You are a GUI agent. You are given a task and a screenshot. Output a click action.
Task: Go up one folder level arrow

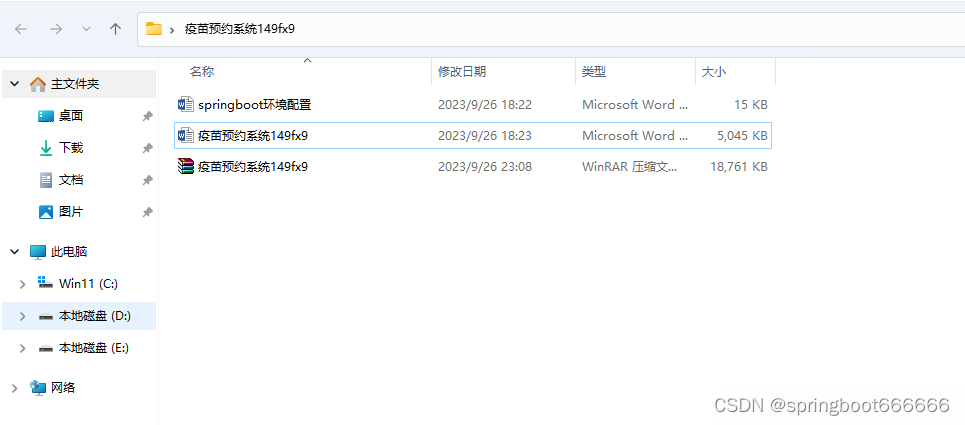point(115,29)
